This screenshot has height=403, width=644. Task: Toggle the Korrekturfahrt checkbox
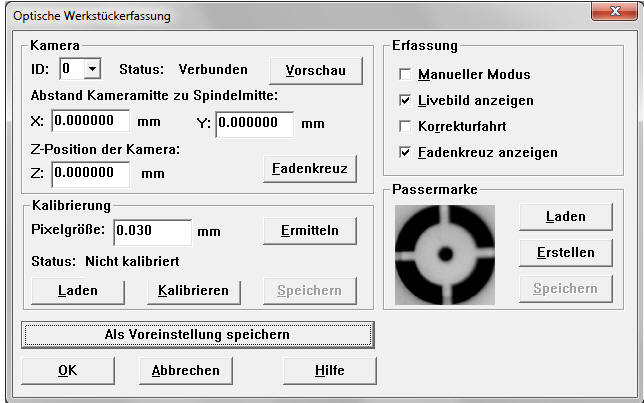tap(405, 127)
